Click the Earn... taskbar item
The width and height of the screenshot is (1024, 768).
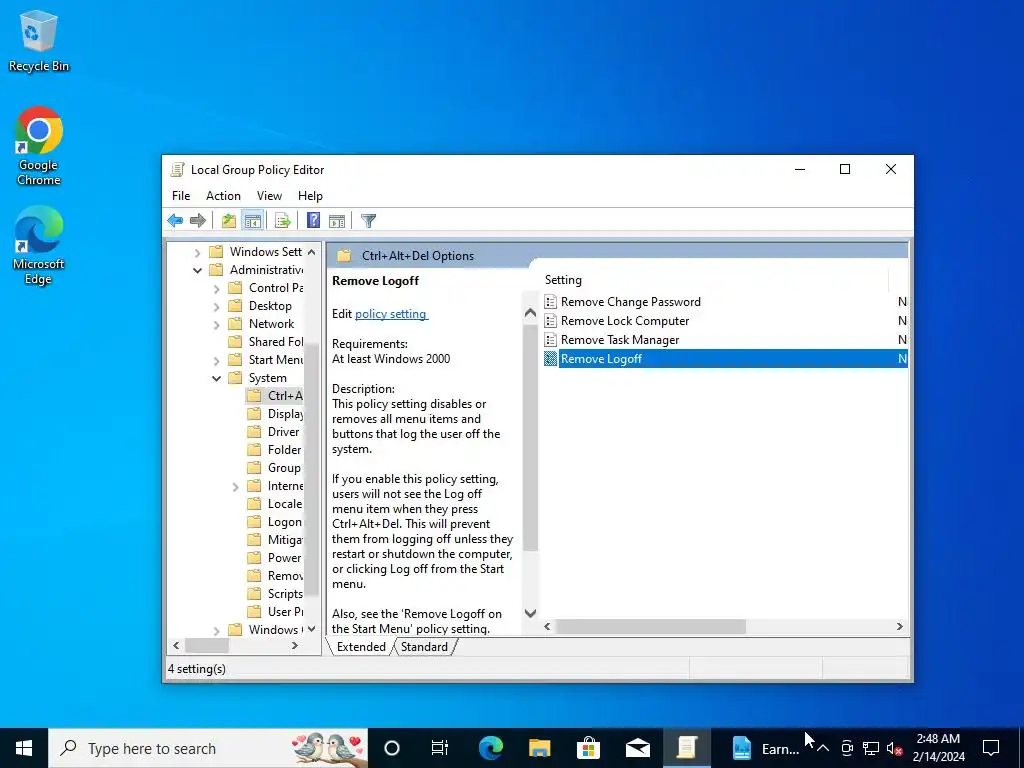pos(765,748)
